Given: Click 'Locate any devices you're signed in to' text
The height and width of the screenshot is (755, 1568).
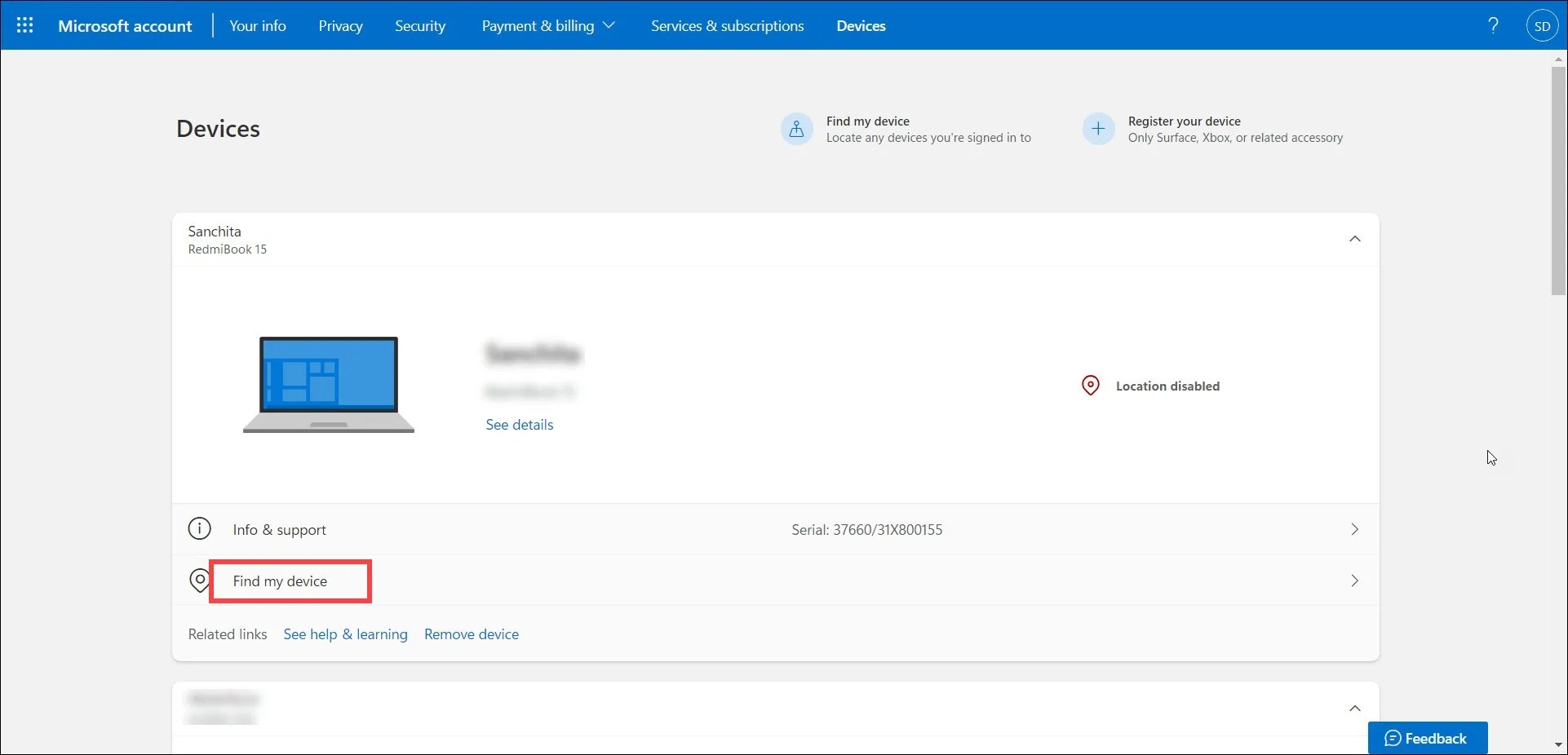Looking at the screenshot, I should coord(928,138).
